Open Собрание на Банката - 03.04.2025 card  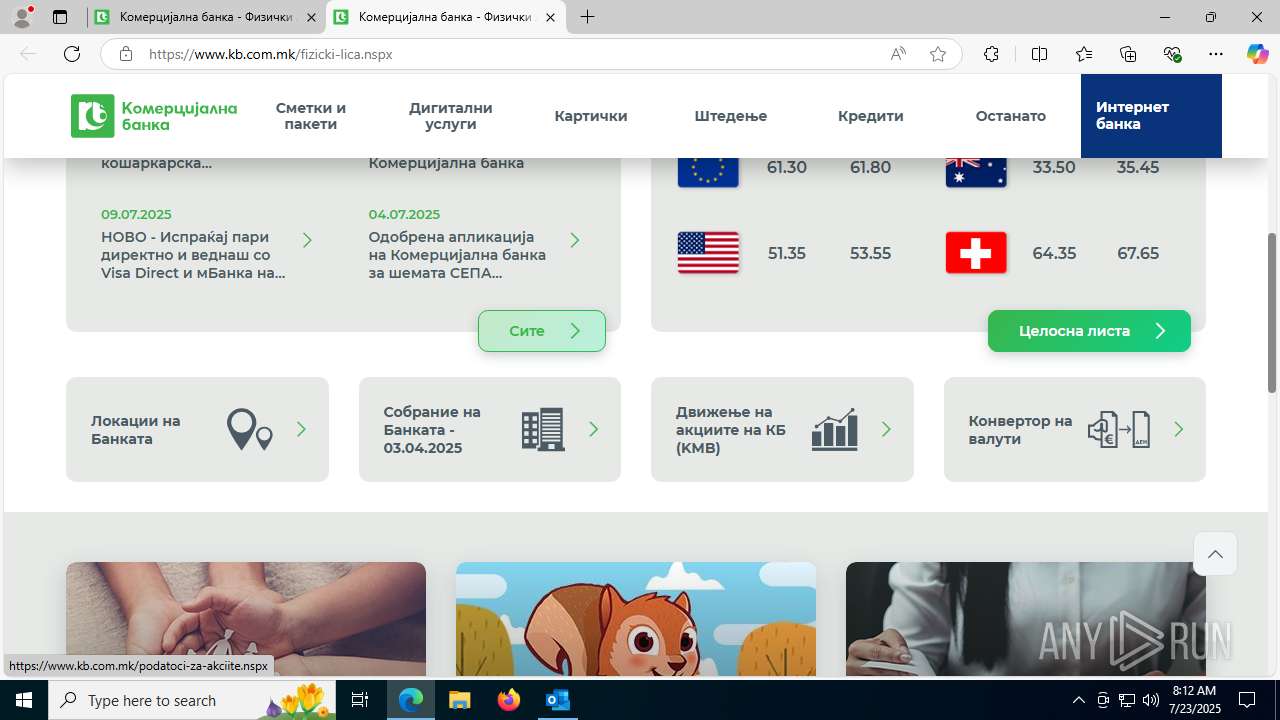490,429
